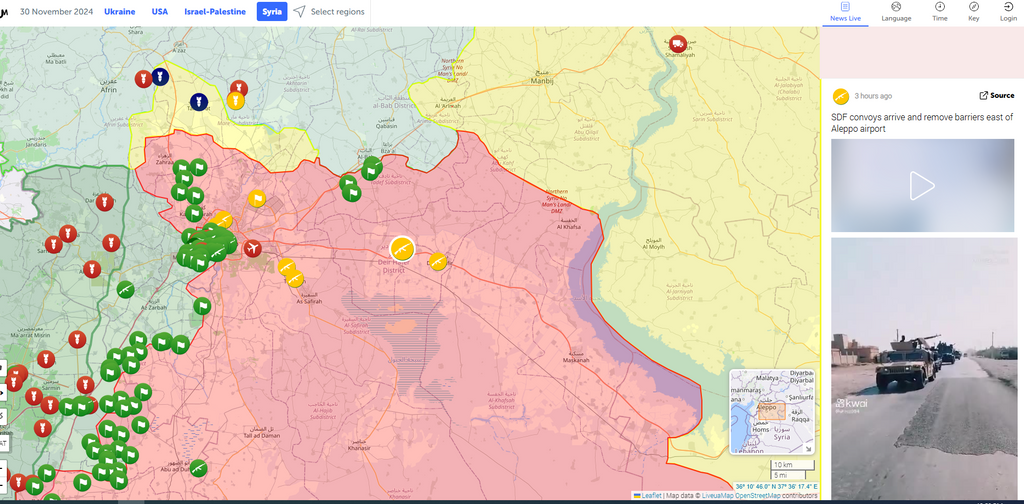The image size is (1024, 504).
Task: Select the white-outlined yellow rifle marker
Action: point(402,249)
